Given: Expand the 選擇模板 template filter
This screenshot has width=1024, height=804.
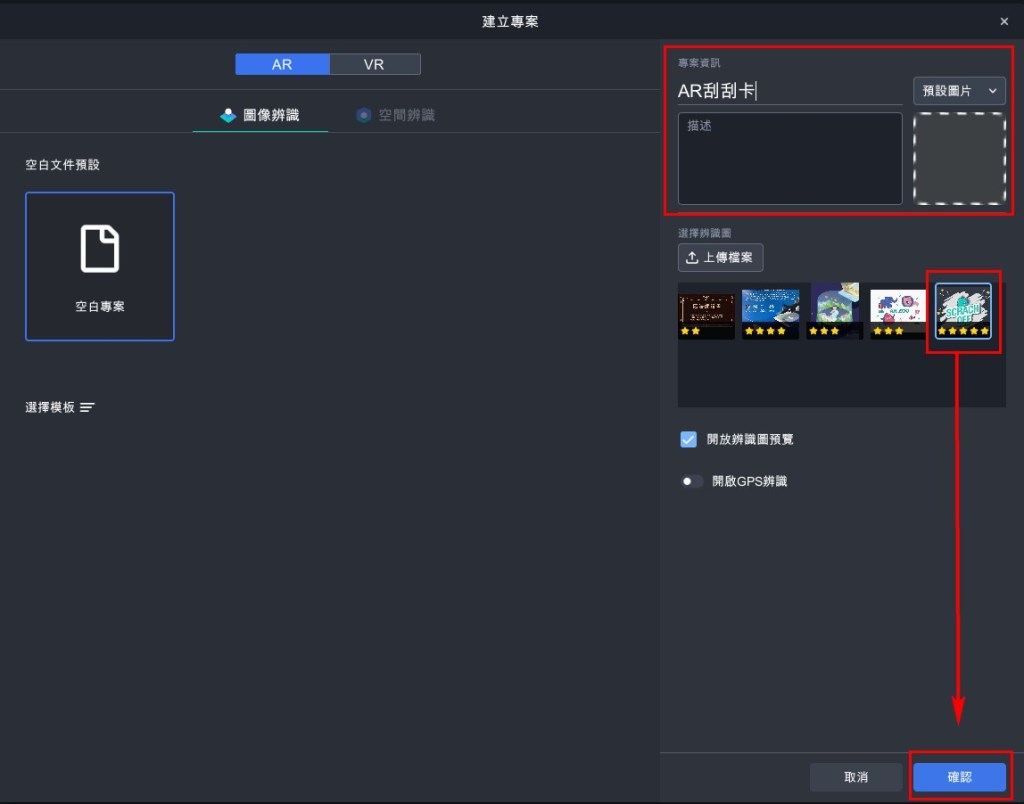Looking at the screenshot, I should [60, 408].
